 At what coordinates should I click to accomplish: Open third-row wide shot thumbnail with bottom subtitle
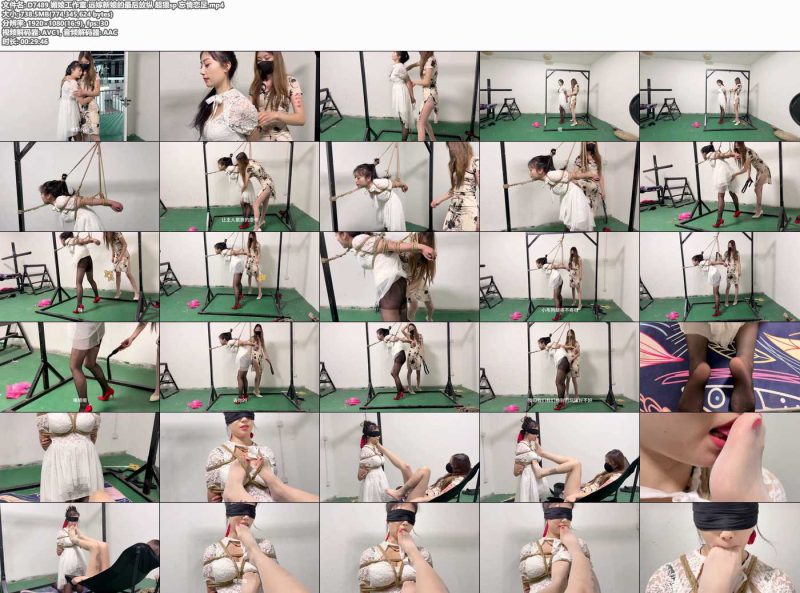559,277
